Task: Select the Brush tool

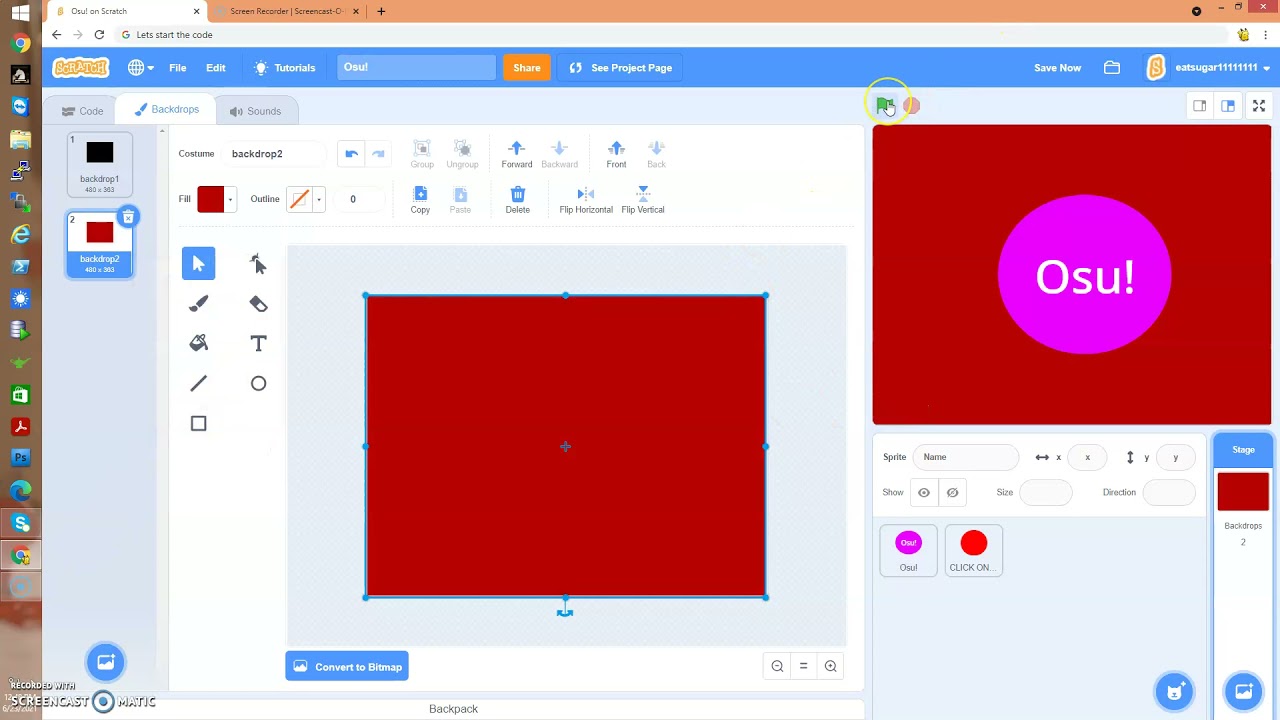Action: coord(198,304)
